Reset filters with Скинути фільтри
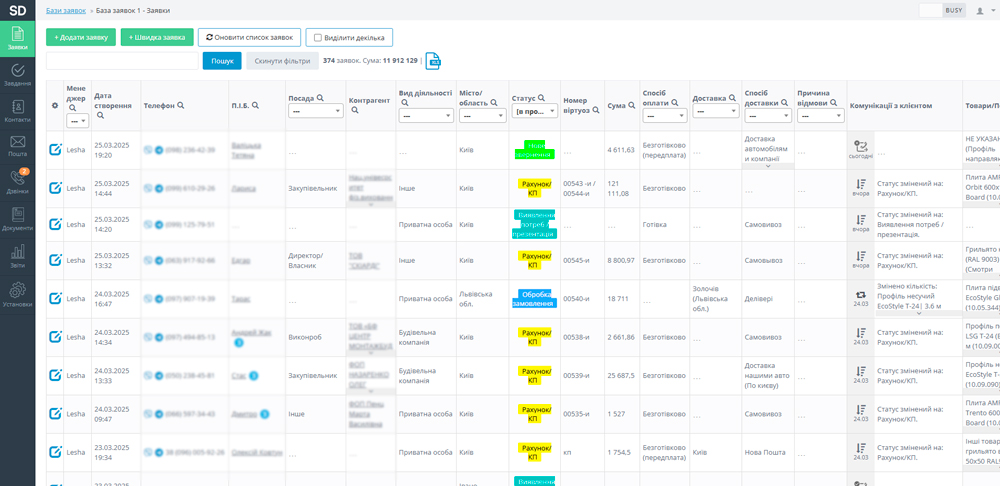 tap(282, 61)
